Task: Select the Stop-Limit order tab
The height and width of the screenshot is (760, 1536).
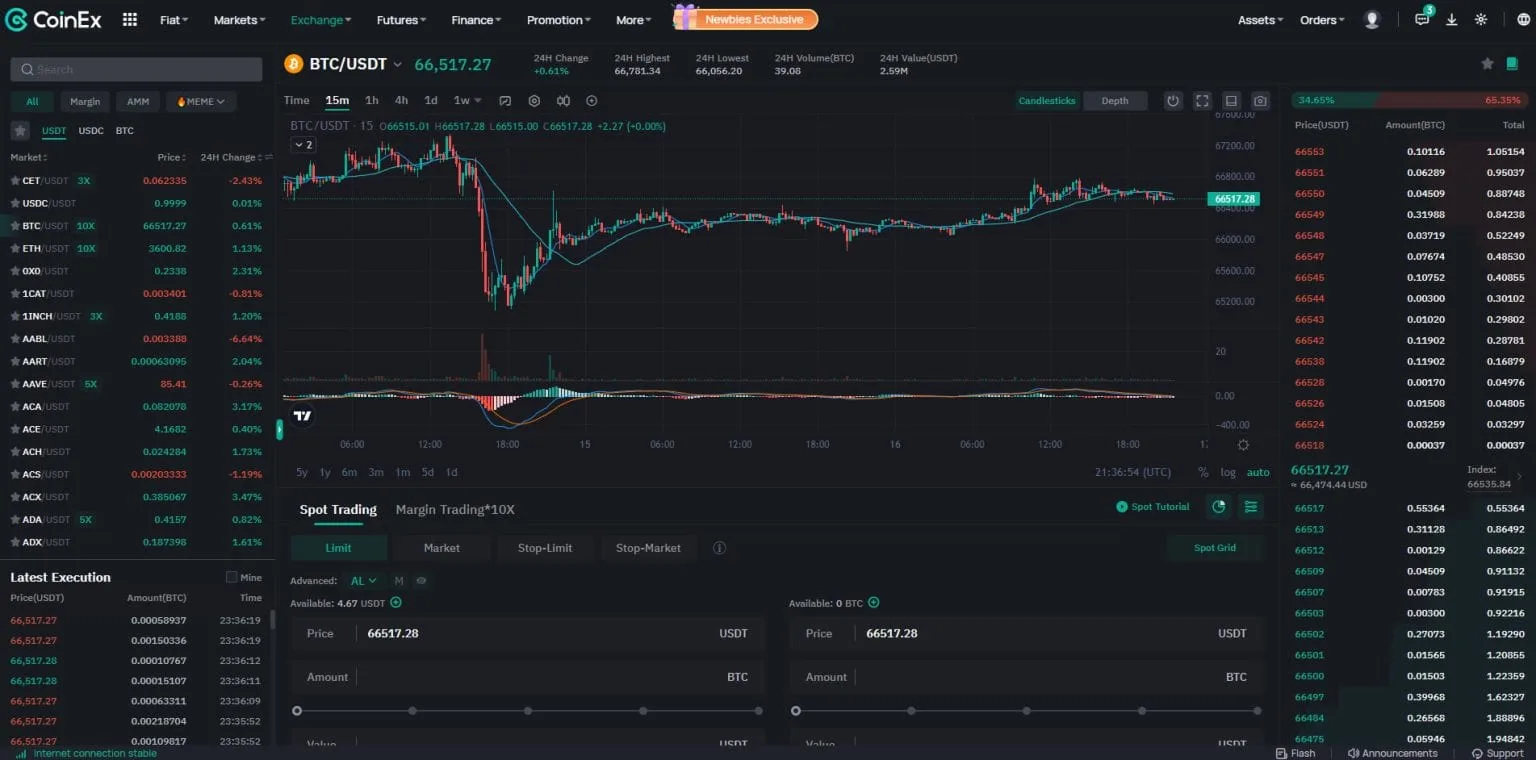Action: [545, 548]
